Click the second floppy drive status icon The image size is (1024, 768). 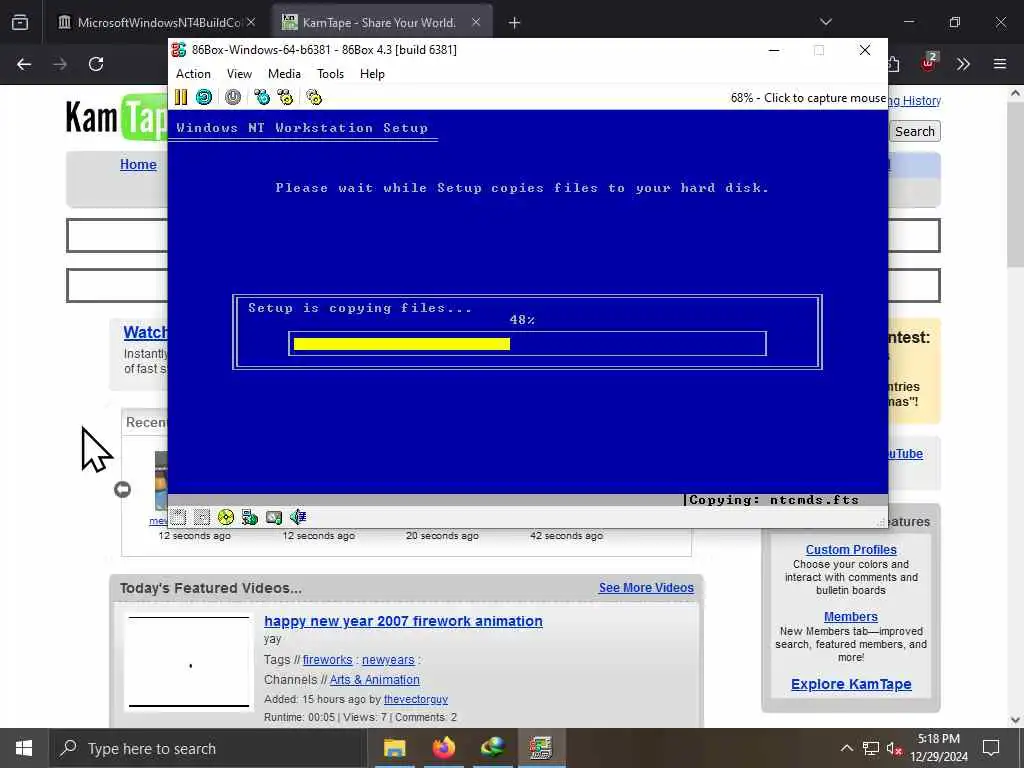202,517
